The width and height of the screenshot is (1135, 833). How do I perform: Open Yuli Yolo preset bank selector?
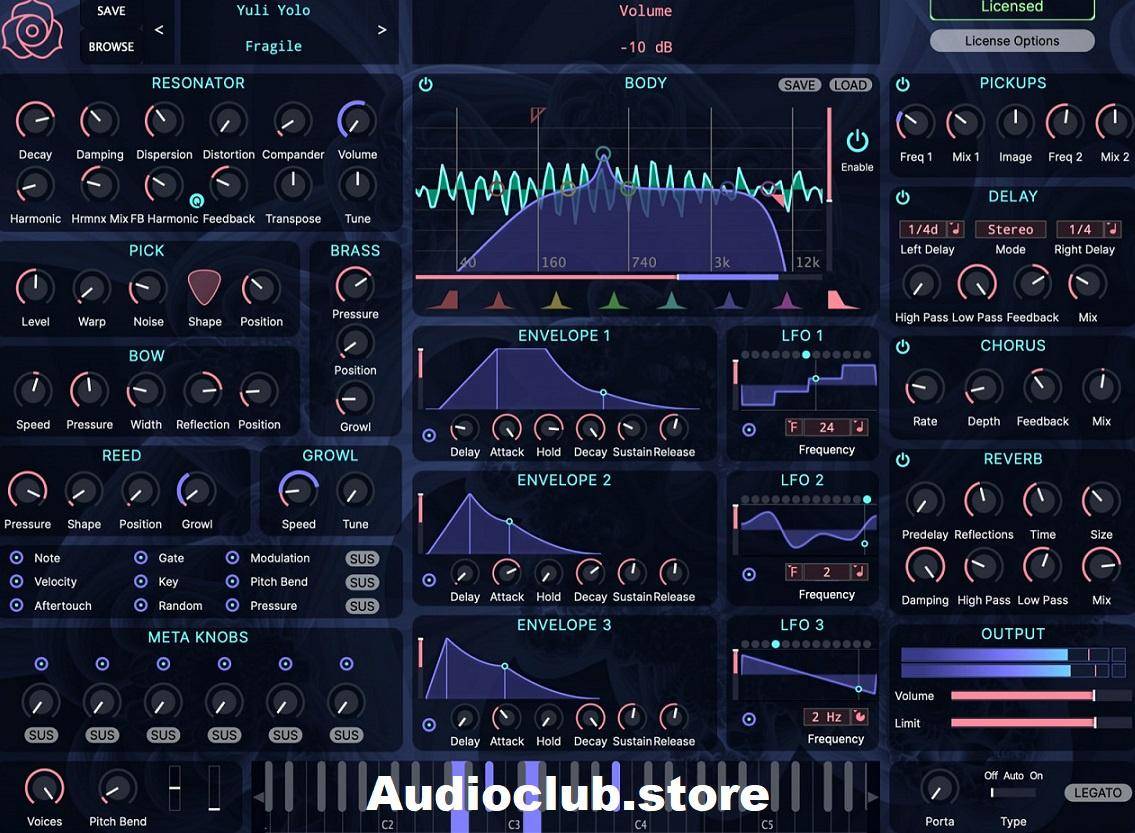tap(273, 10)
